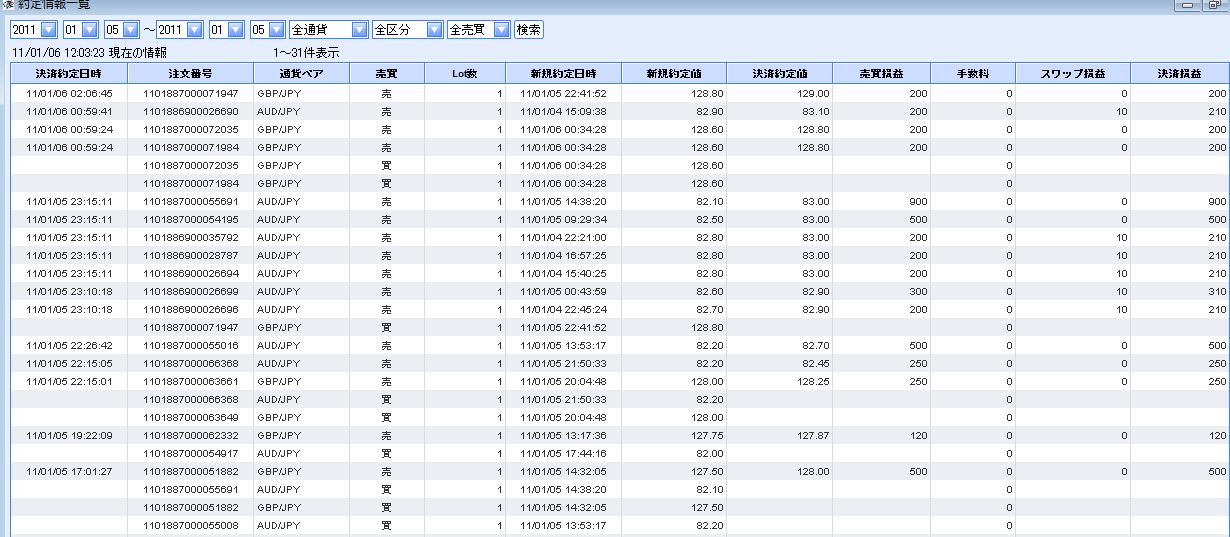Click settlement time 11/01/05 22:15:05

click(69, 363)
